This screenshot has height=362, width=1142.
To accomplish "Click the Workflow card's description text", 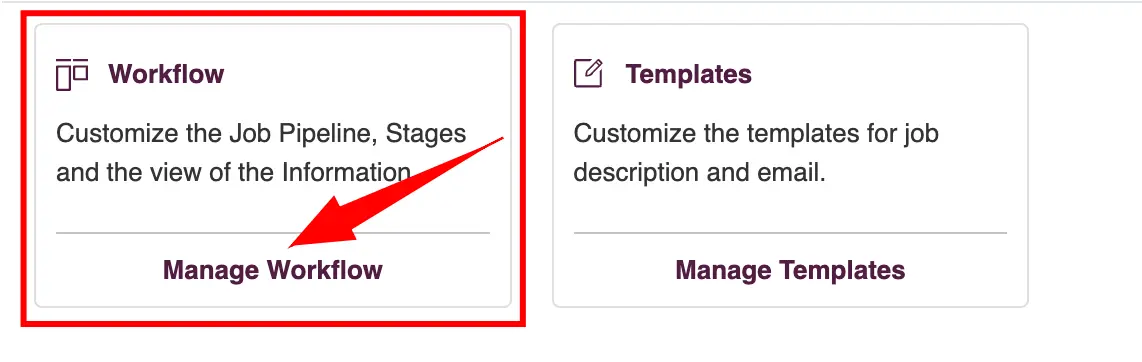I will (x=261, y=153).
